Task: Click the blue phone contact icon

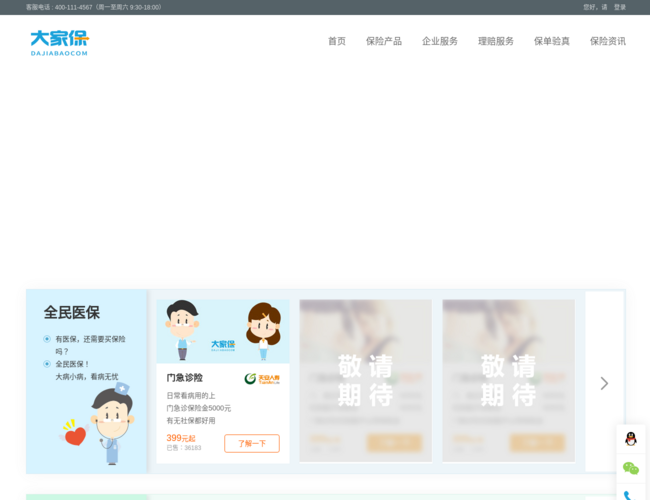Action: click(629, 495)
